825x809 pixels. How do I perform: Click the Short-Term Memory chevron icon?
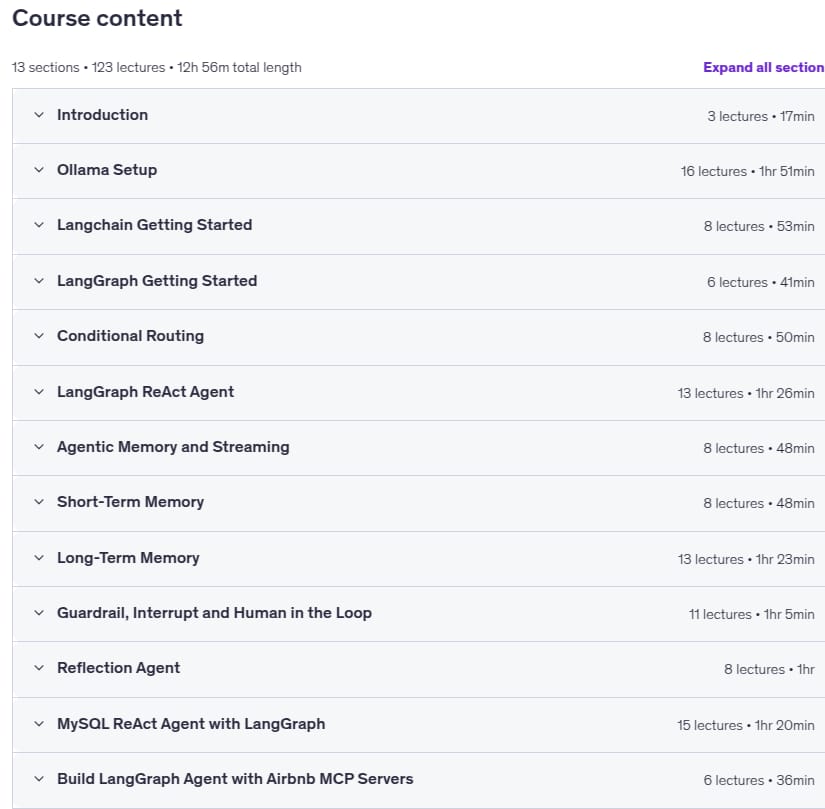pyautogui.click(x=39, y=502)
